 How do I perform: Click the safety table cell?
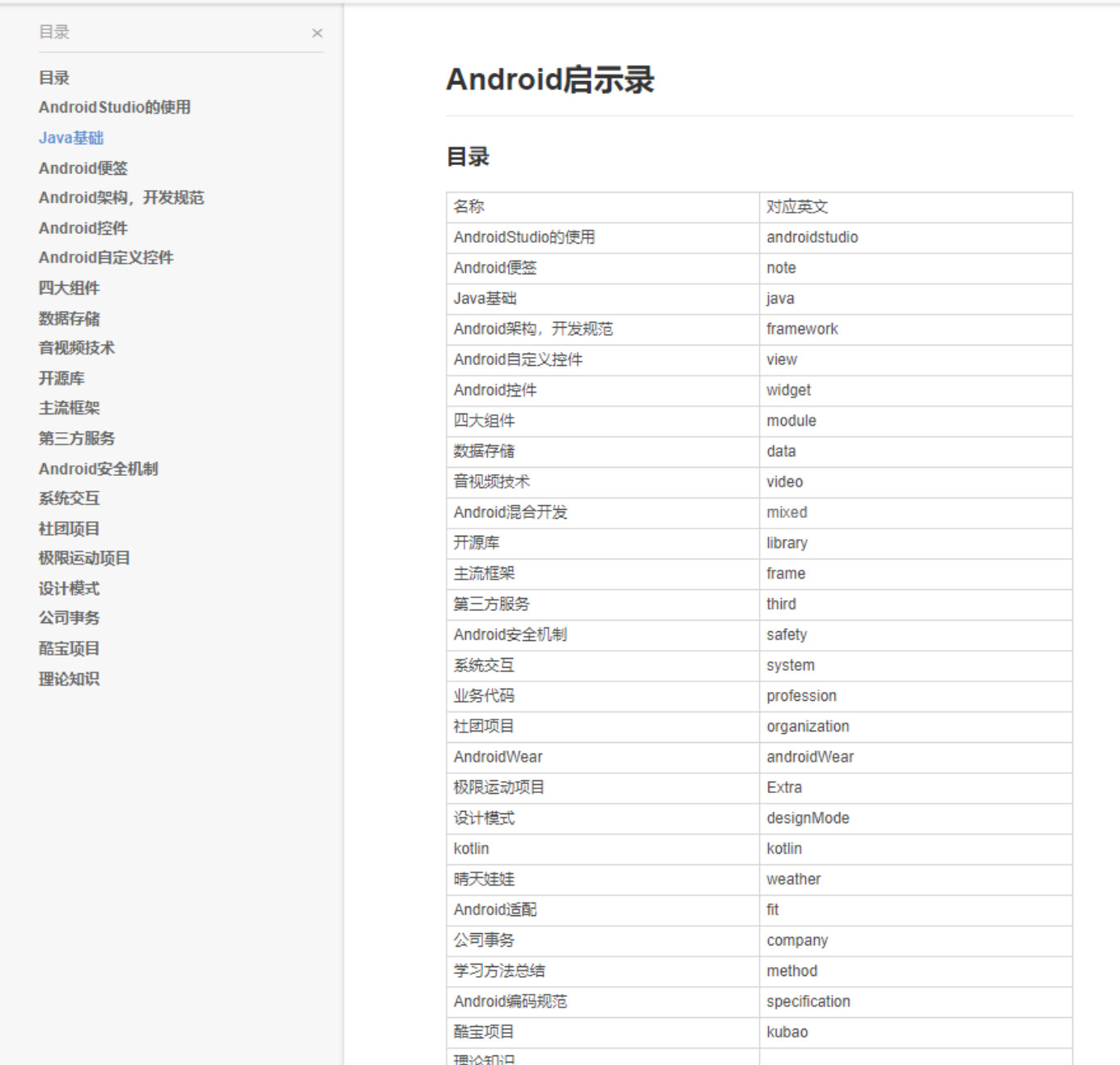click(x=916, y=635)
